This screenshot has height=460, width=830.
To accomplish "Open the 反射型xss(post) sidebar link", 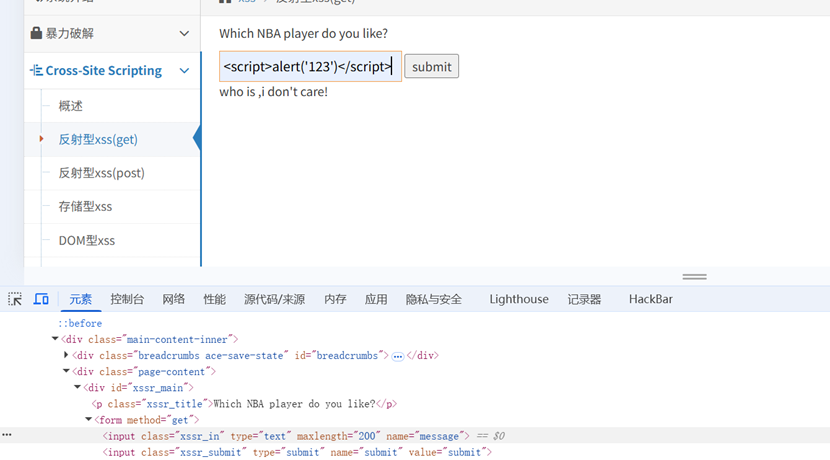I will pyautogui.click(x=101, y=173).
